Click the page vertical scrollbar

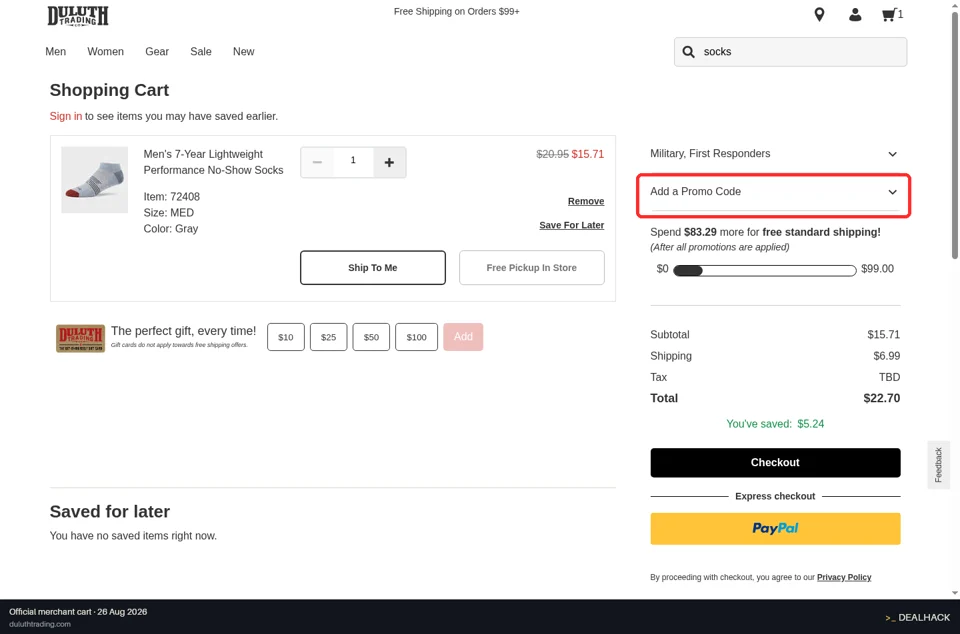tap(955, 135)
